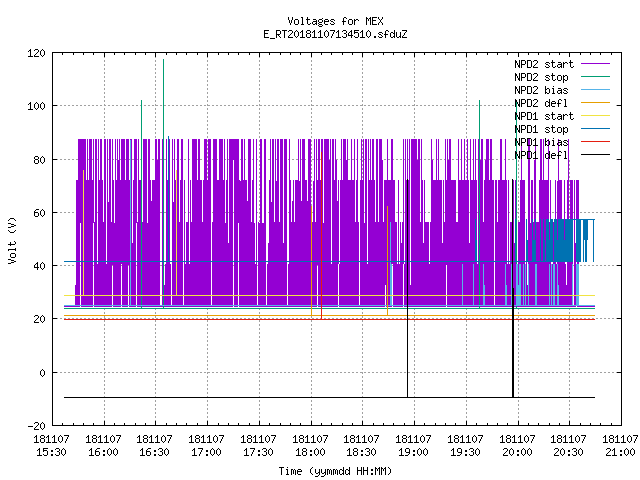Click the NPD2 bias legend label
Screen dimensions: 640x480
click(541, 90)
